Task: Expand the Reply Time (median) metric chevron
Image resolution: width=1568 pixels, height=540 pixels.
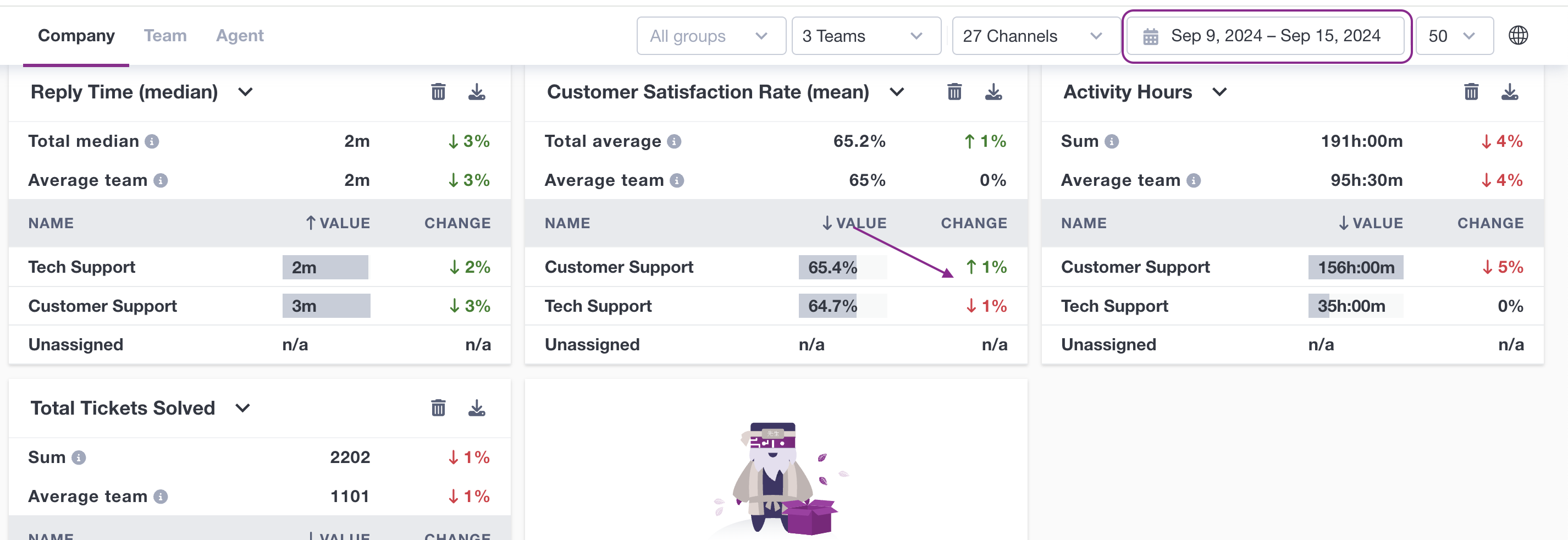Action: 245,92
